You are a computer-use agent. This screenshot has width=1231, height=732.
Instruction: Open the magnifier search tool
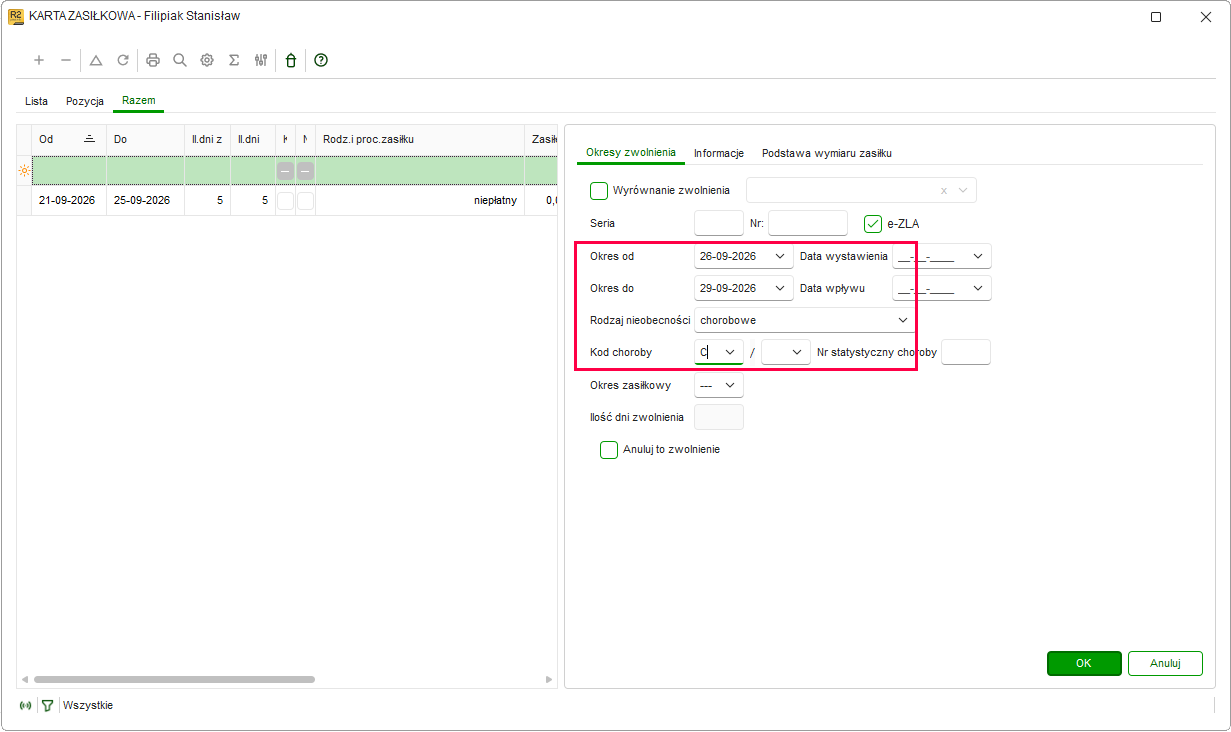[180, 60]
